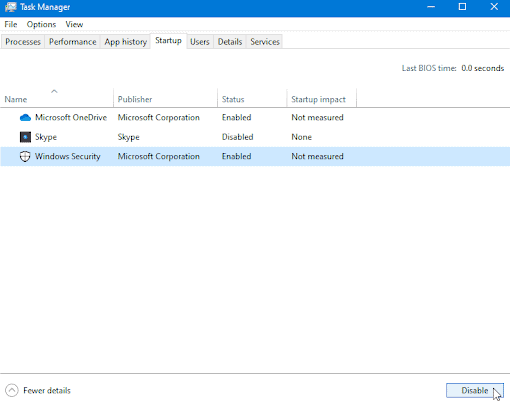Collapse view with Fewer details arrow icon
The height and width of the screenshot is (407, 510).
click(12, 390)
